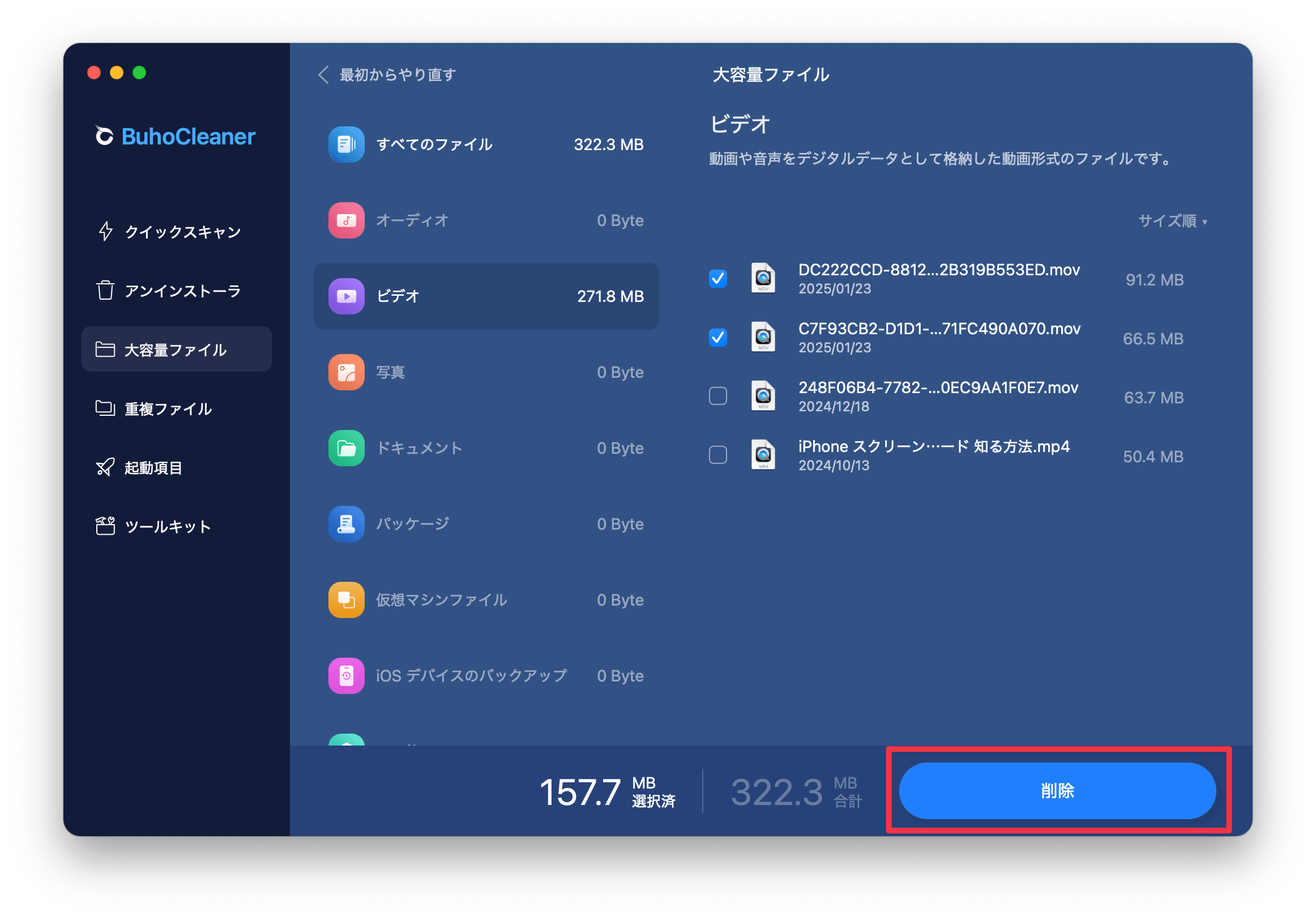The width and height of the screenshot is (1316, 920).
Task: Click file name 248F06B4-7782-...0EC9AA1F0E7.mov
Action: coord(938,387)
